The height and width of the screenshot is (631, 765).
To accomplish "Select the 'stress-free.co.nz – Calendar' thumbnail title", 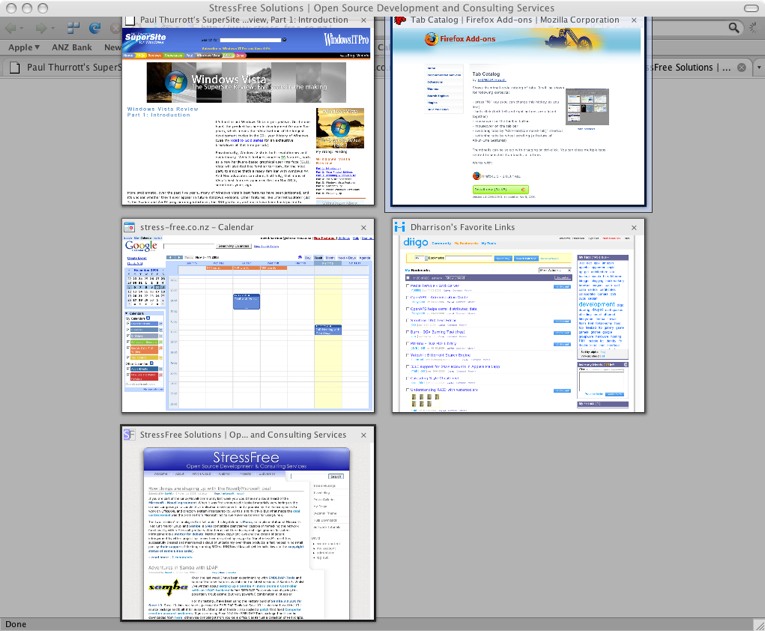I will point(197,227).
